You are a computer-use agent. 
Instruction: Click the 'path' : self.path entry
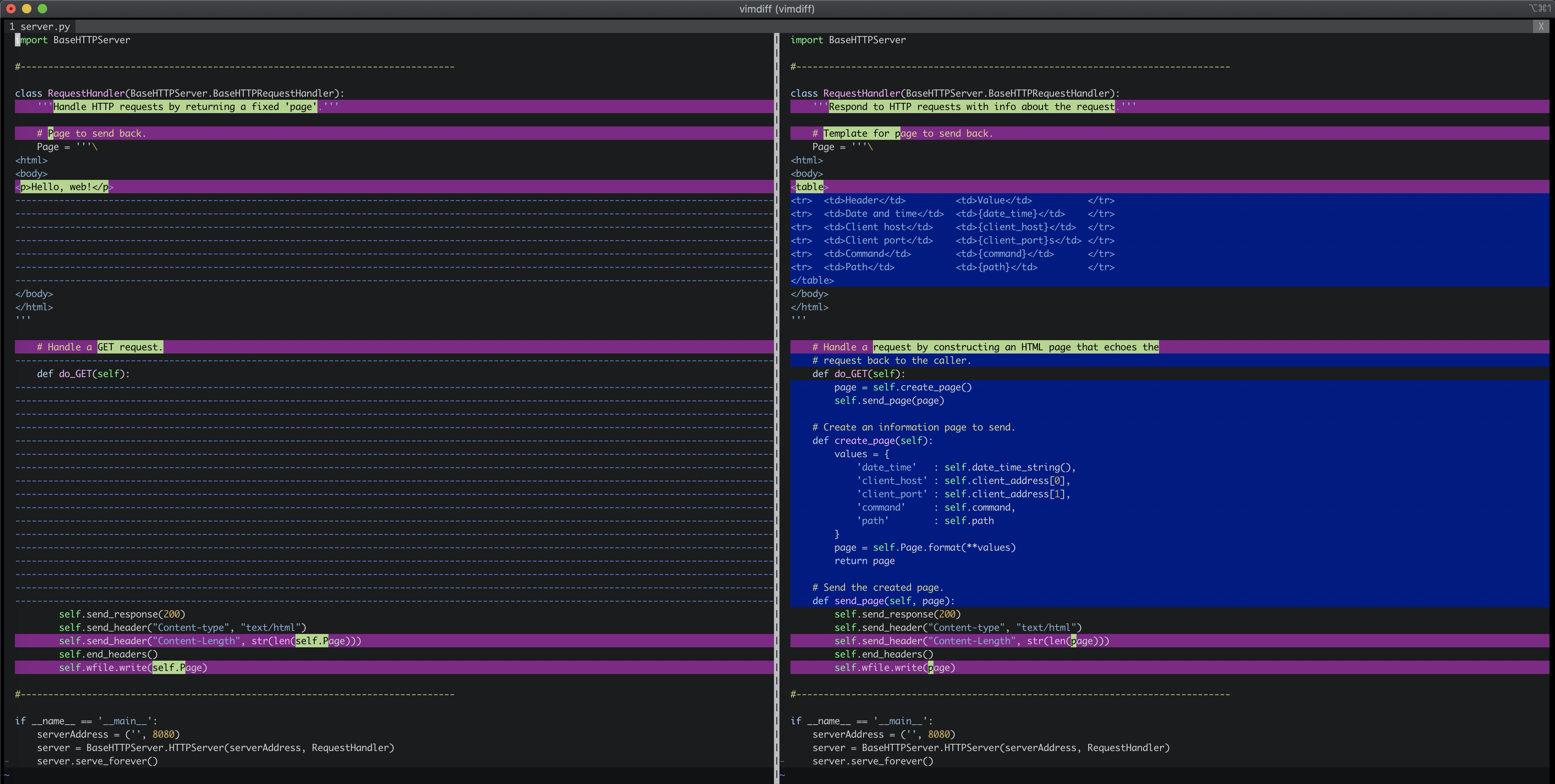[x=925, y=521]
